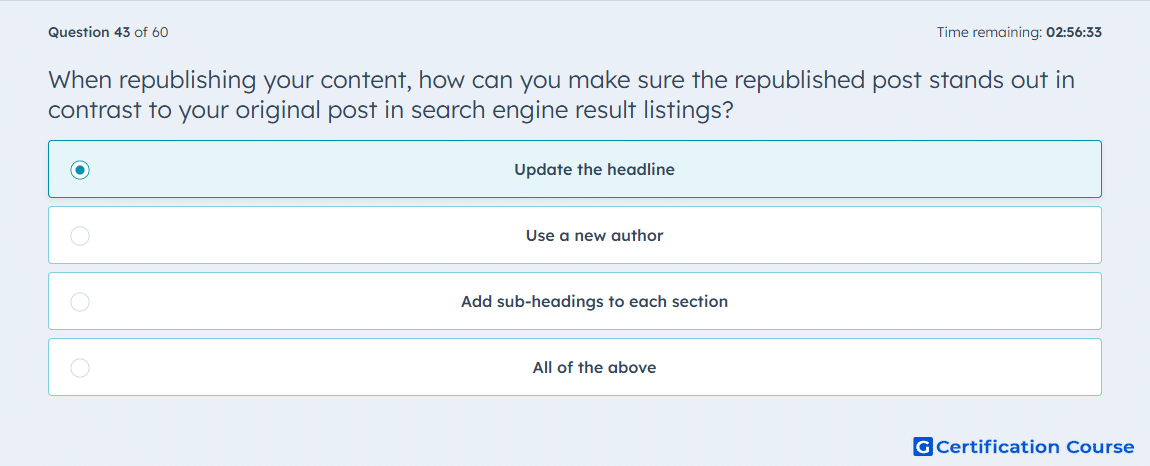Click the "Update the headline" answer text
Screen dimensions: 1150x466
594,170
